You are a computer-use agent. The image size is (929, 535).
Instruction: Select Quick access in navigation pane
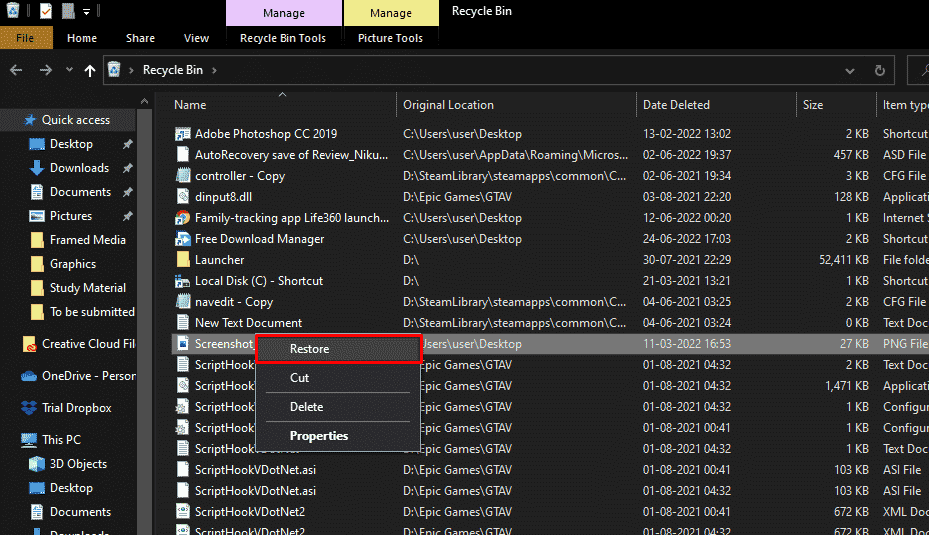pyautogui.click(x=76, y=120)
